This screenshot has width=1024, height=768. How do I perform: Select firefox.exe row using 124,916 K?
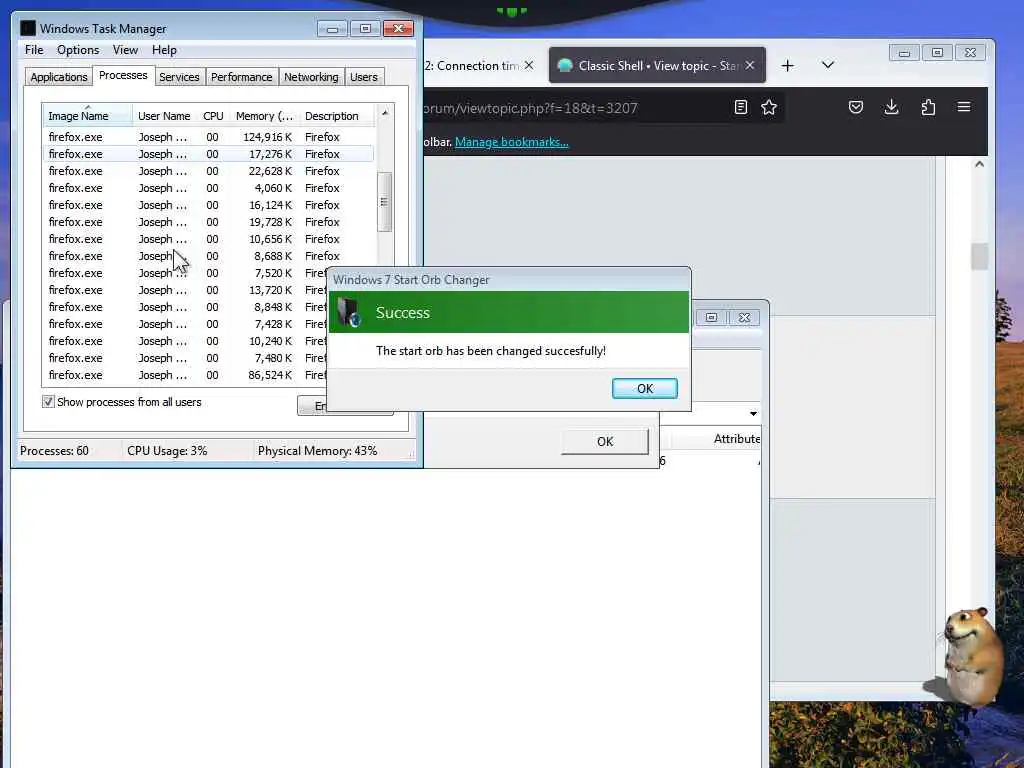coord(208,137)
